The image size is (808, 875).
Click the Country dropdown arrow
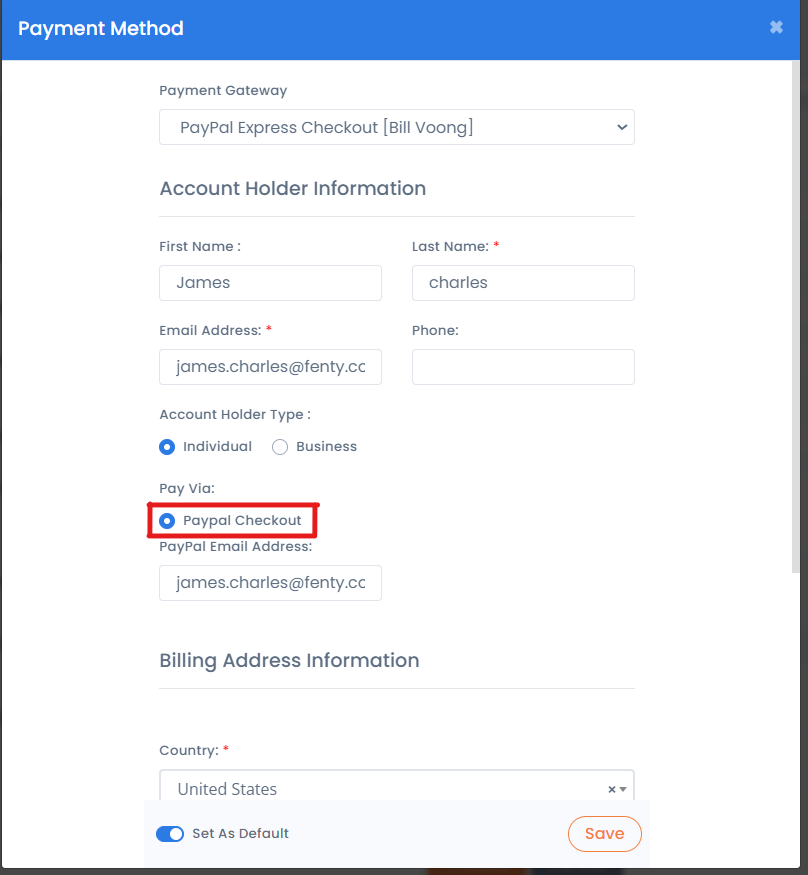(x=624, y=789)
